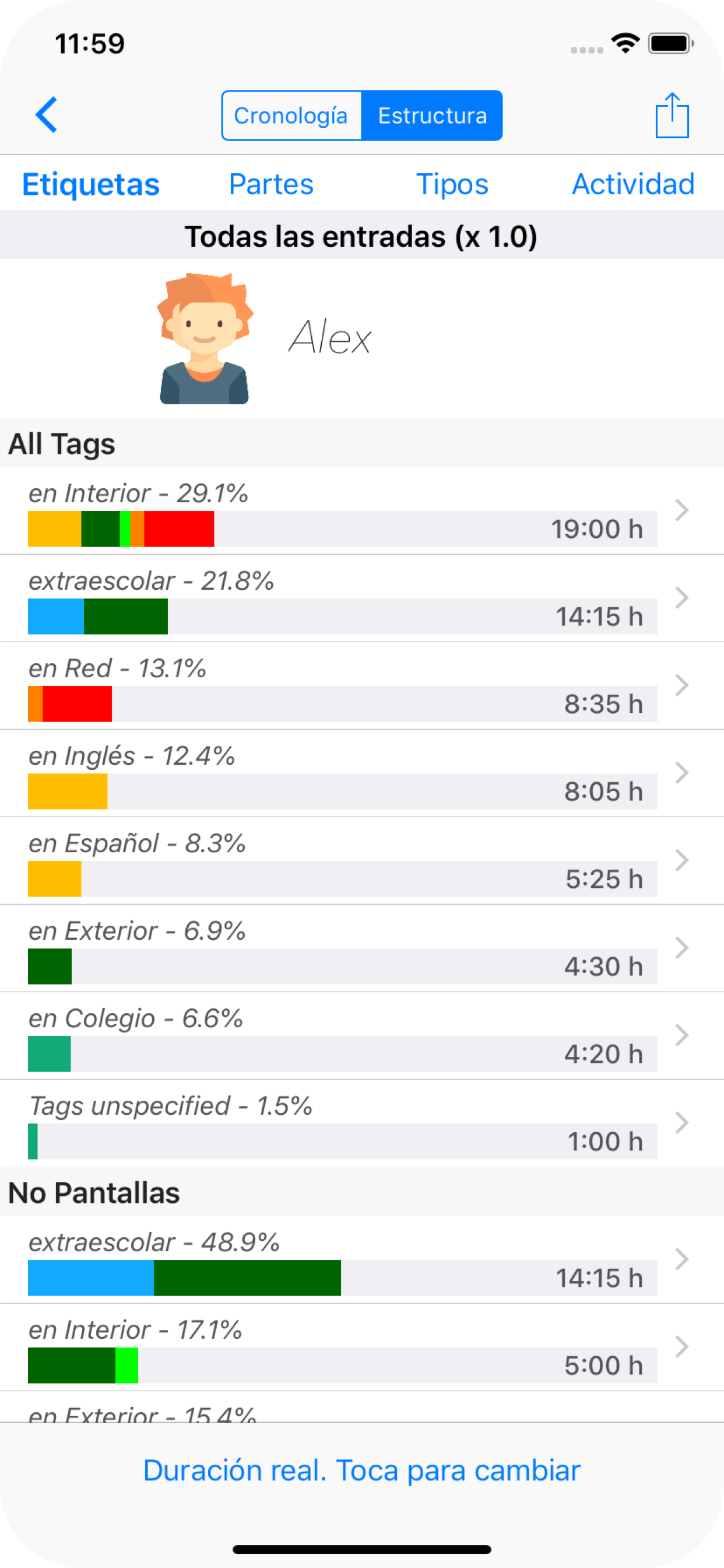This screenshot has width=724, height=1568.
Task: Tap the battery status icon
Action: point(670,44)
